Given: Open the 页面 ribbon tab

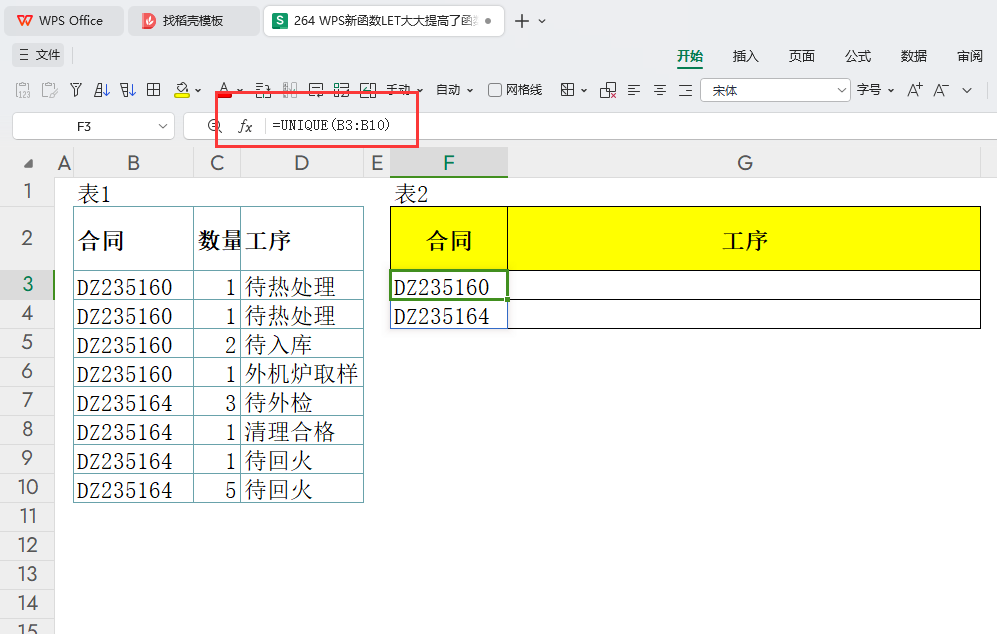Looking at the screenshot, I should pyautogui.click(x=802, y=56).
